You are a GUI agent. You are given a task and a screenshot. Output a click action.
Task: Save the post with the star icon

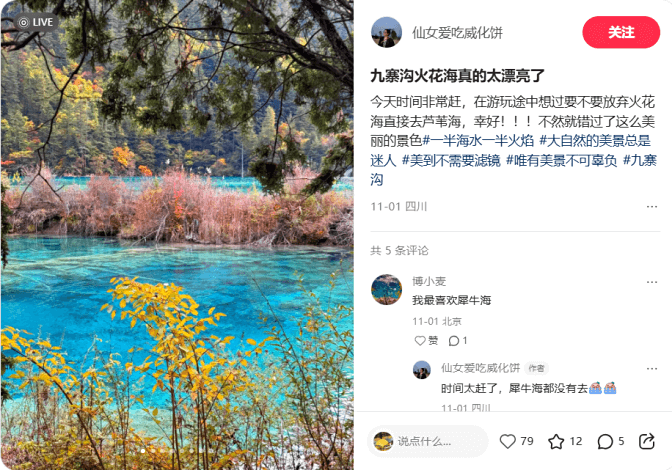pos(556,441)
